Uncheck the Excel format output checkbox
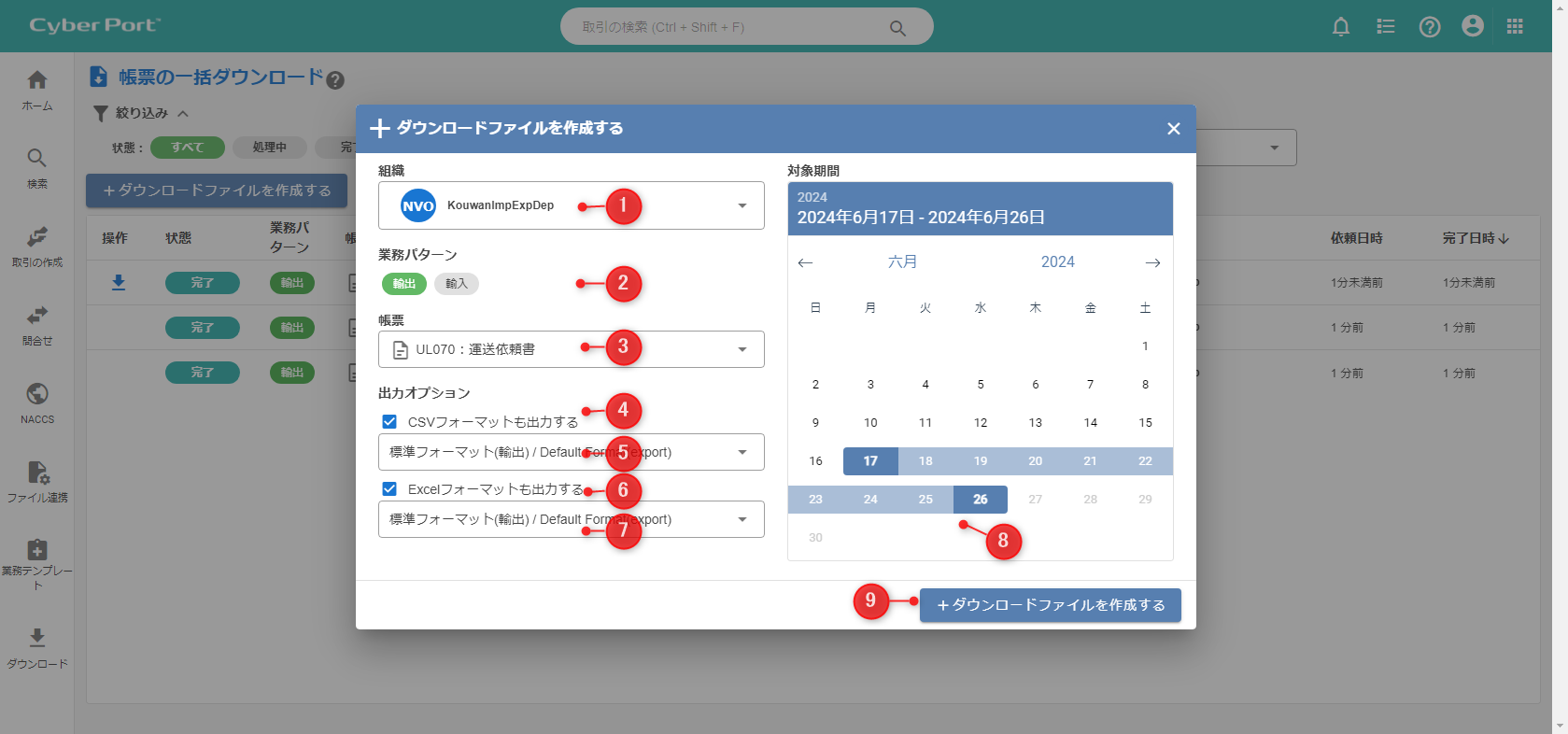The height and width of the screenshot is (734, 1568). tap(389, 489)
